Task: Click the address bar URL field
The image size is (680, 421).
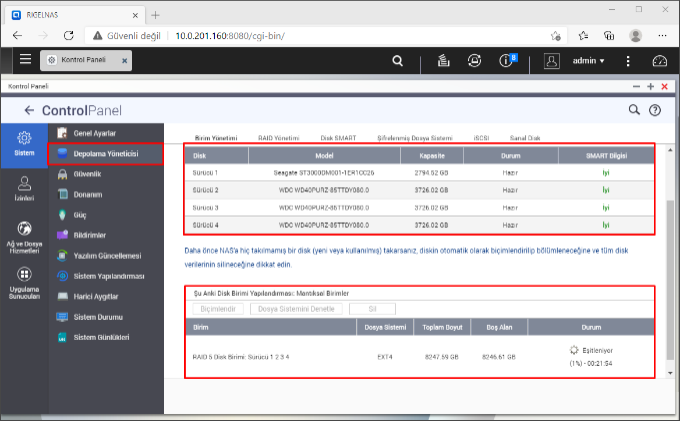Action: click(x=324, y=36)
